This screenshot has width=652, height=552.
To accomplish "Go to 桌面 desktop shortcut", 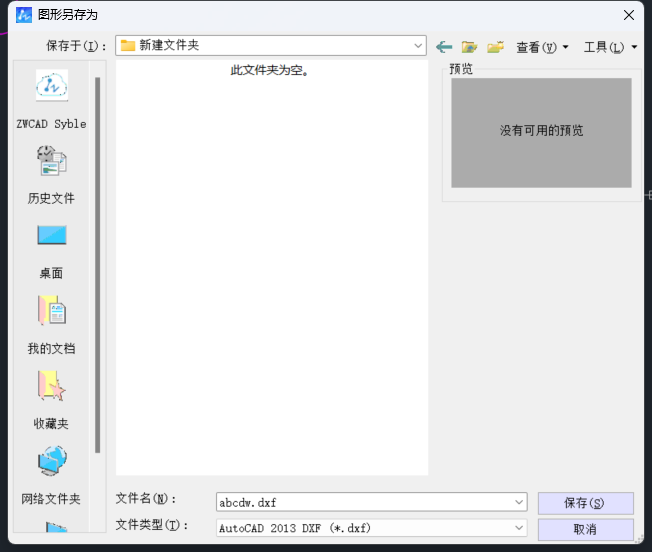I will click(52, 251).
